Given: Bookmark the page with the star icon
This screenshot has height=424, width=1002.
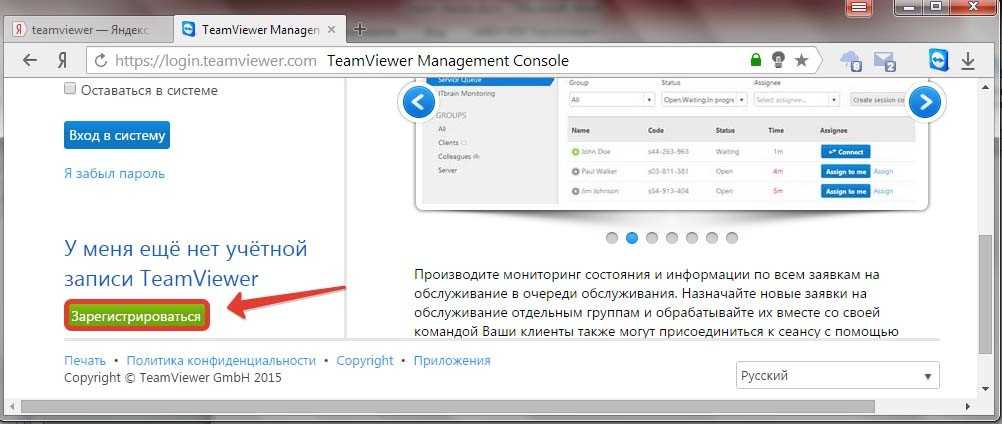Looking at the screenshot, I should point(801,61).
